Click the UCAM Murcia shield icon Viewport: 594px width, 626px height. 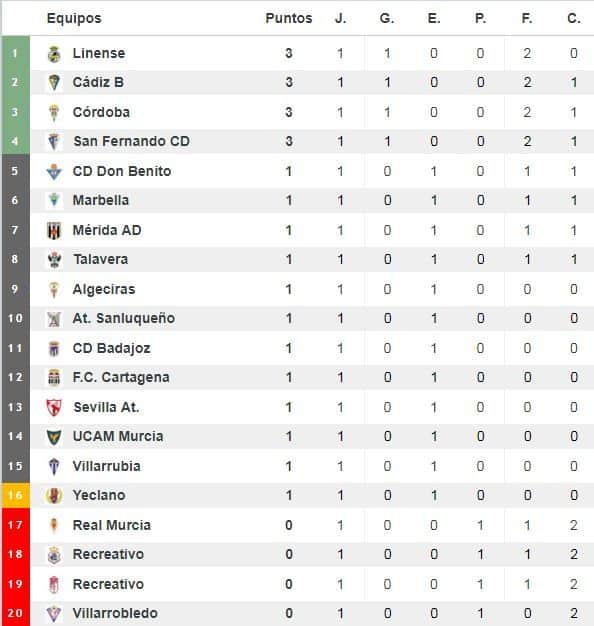54,437
